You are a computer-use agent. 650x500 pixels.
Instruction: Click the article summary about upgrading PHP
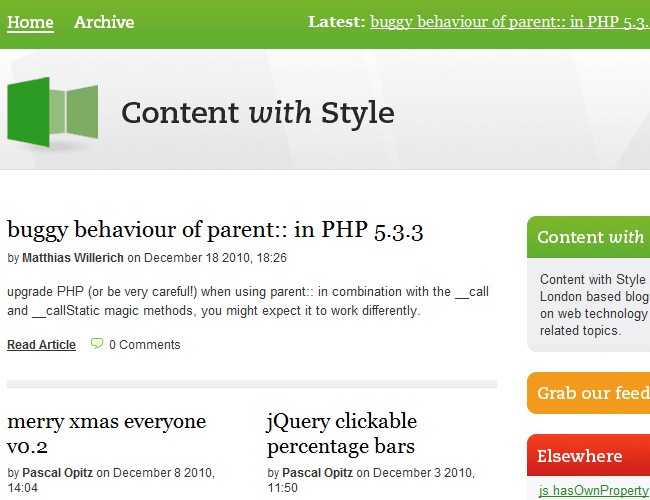[x=248, y=301]
